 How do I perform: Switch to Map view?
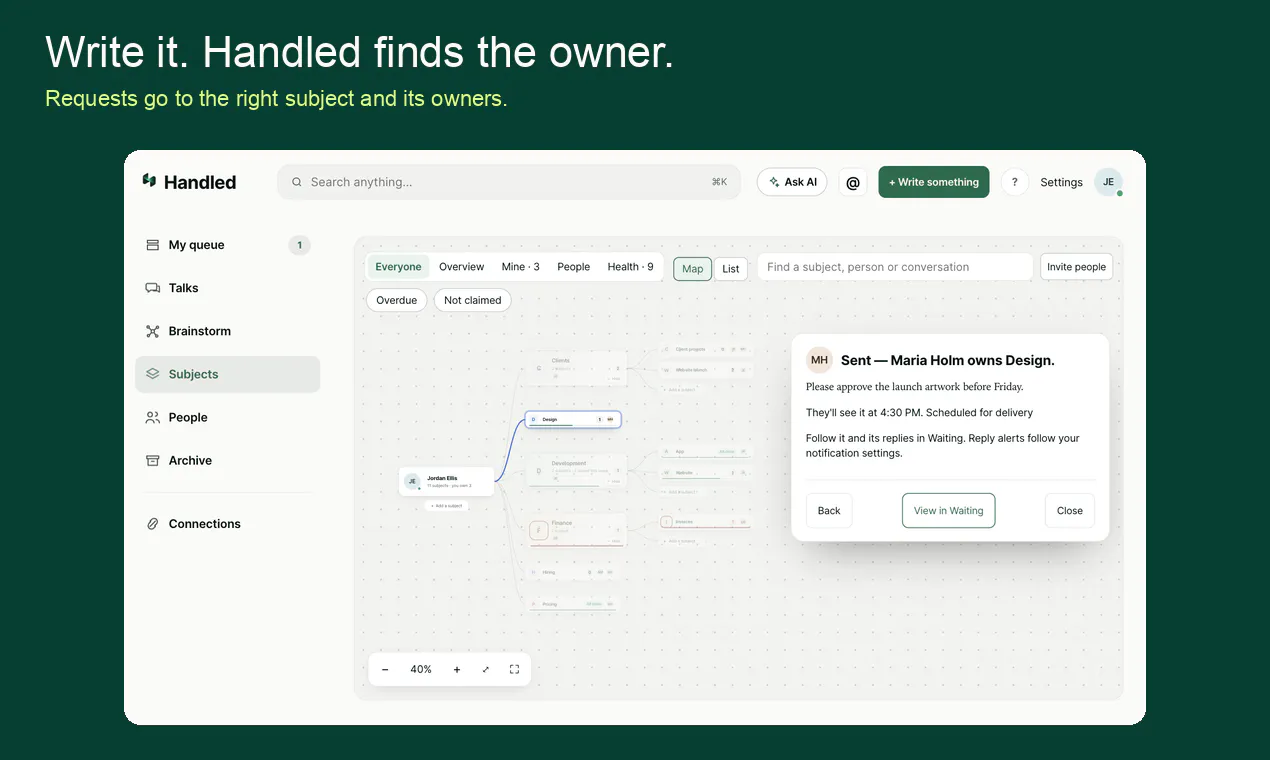[x=692, y=268]
